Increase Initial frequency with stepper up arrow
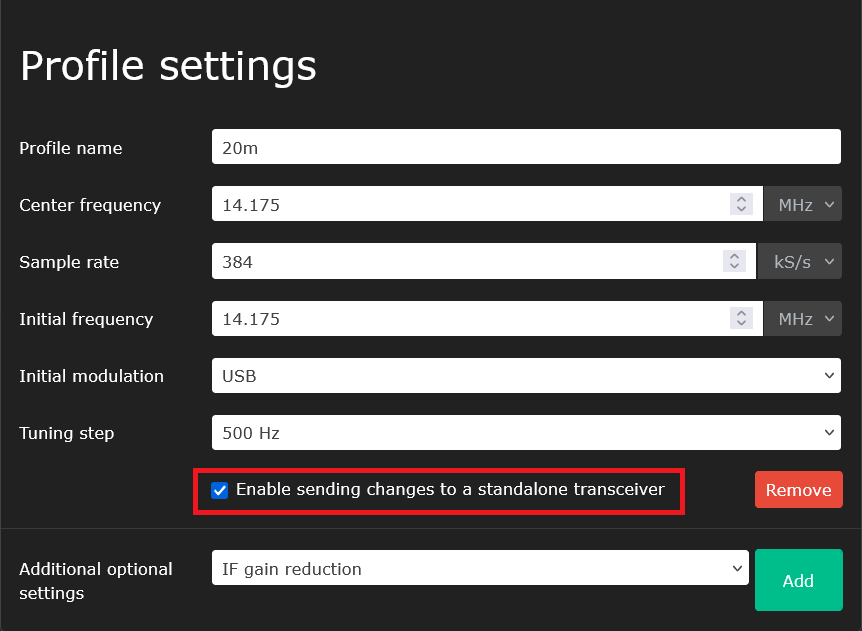This screenshot has height=631, width=862. coord(741,313)
